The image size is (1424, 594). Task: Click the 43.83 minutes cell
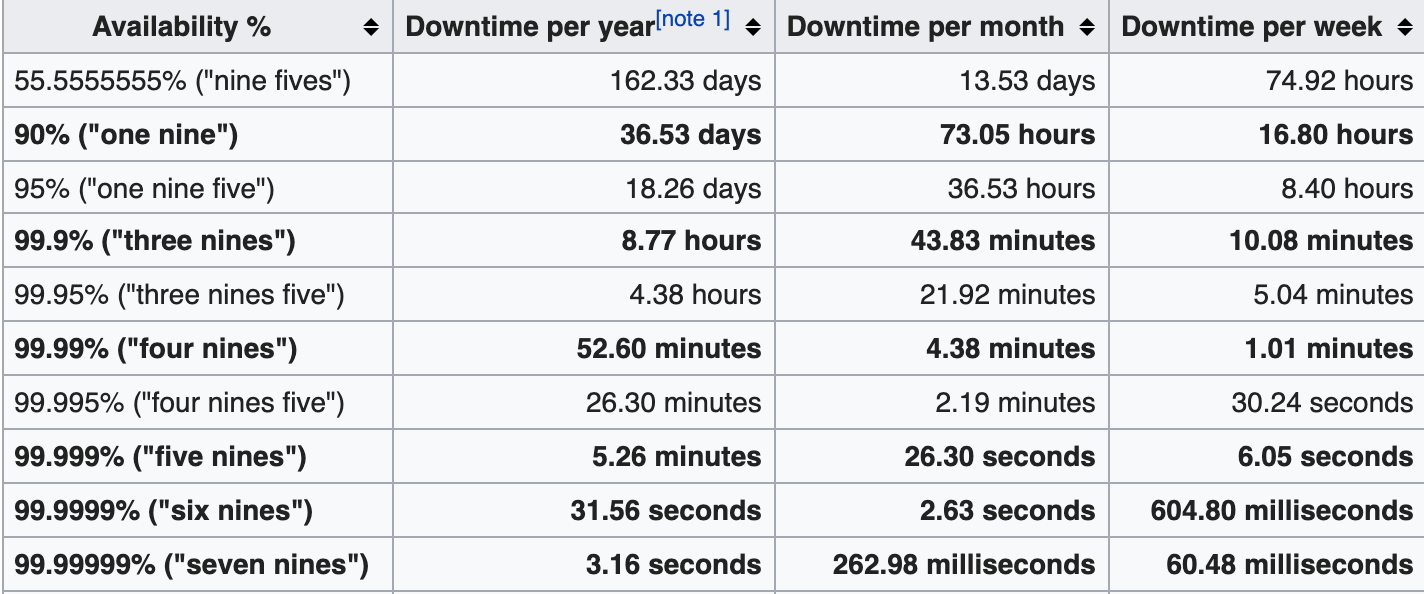point(942,241)
